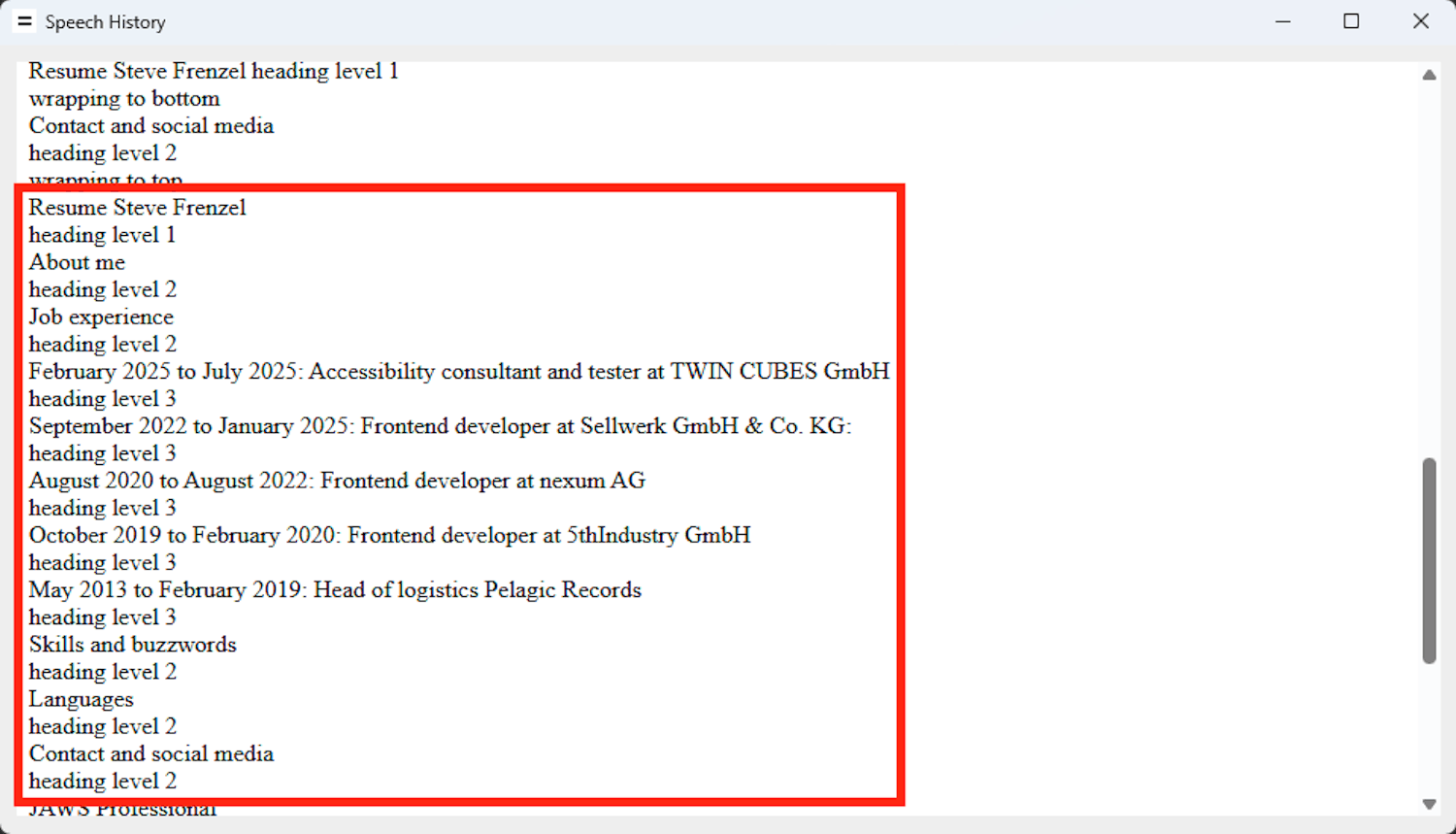Select the 'wrapping to bottom' line

124,99
